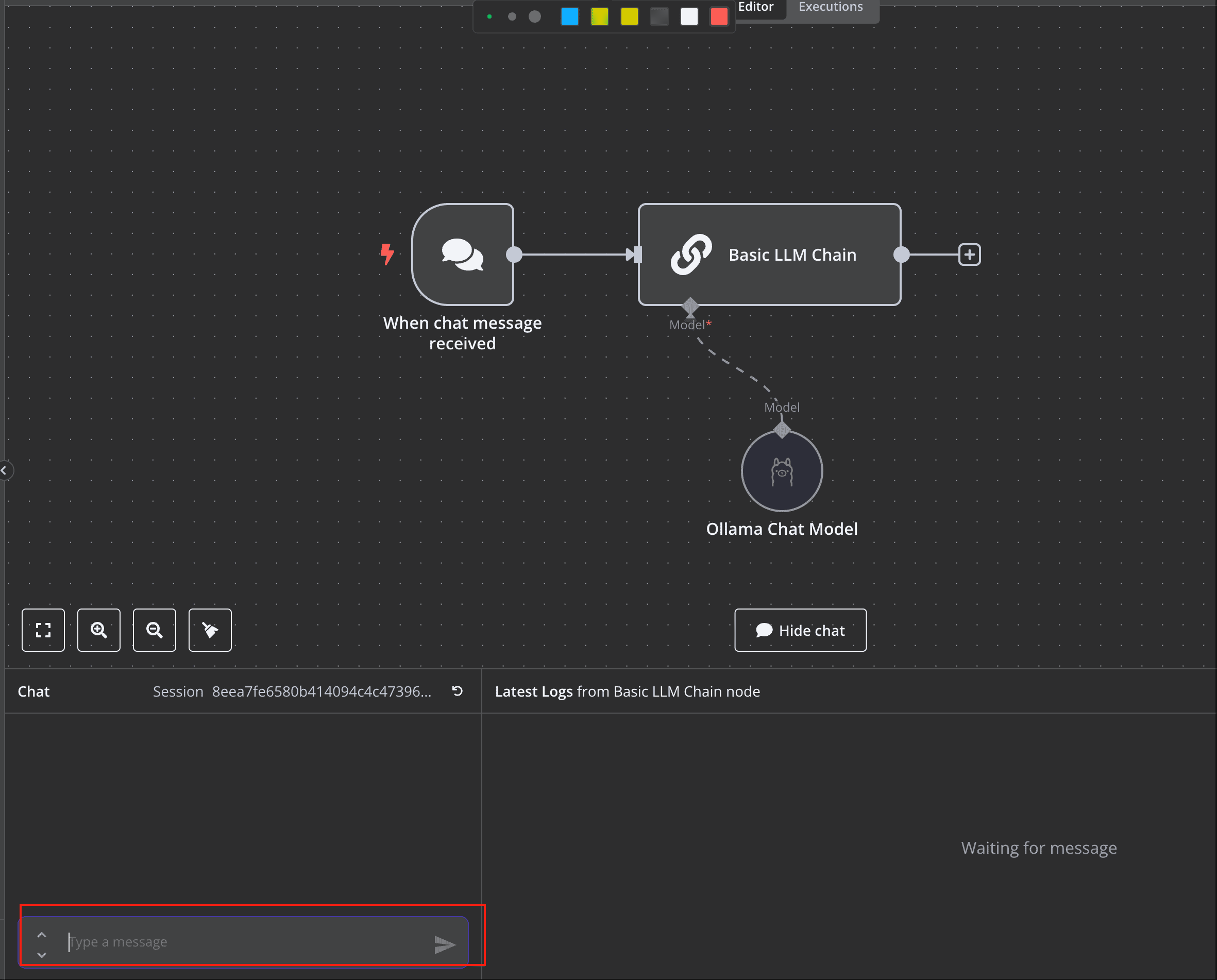Select the Ollama Chat Model node
1217x980 pixels.
[781, 471]
